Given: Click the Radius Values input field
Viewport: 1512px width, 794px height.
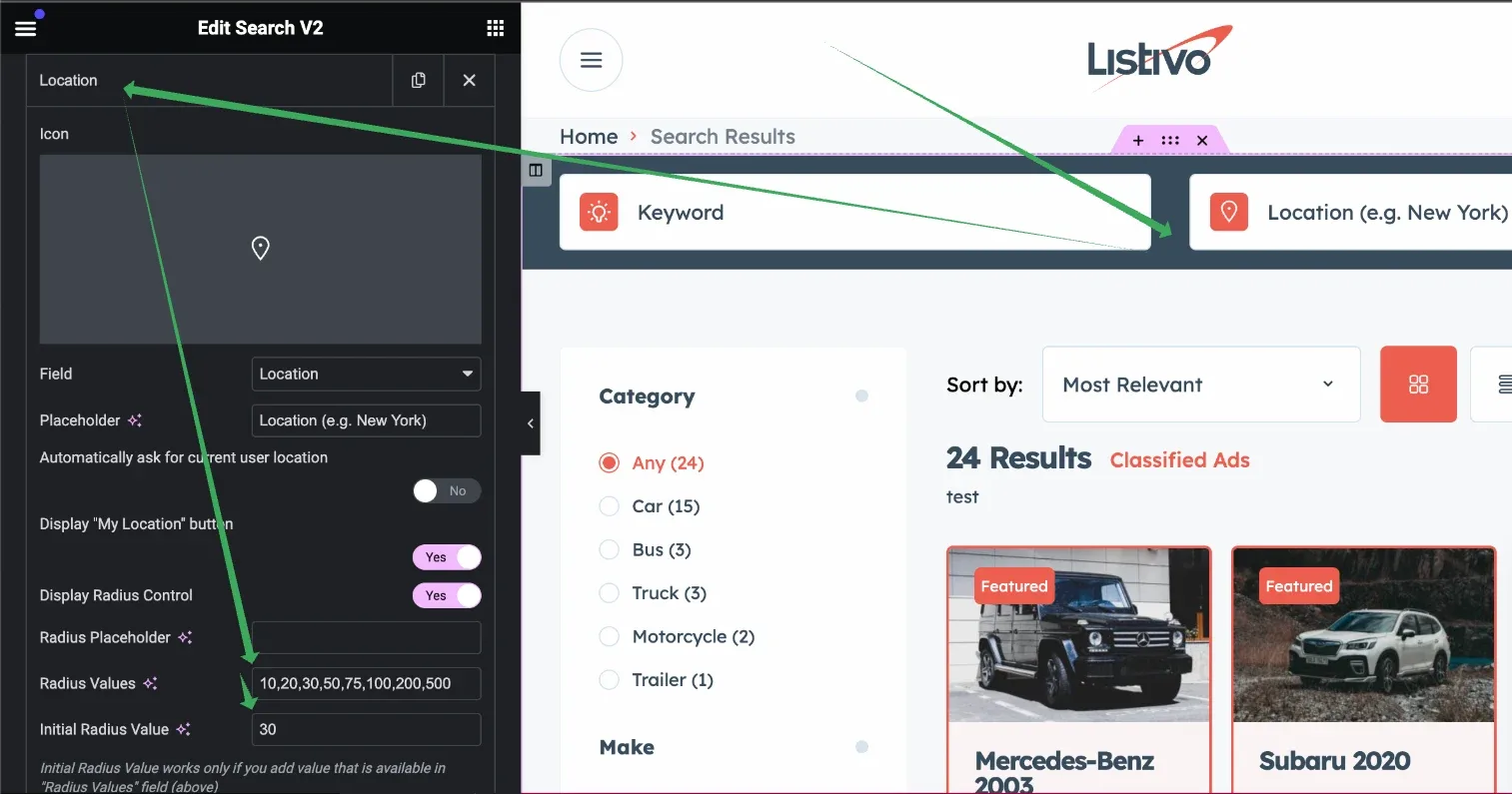Looking at the screenshot, I should click(x=366, y=683).
